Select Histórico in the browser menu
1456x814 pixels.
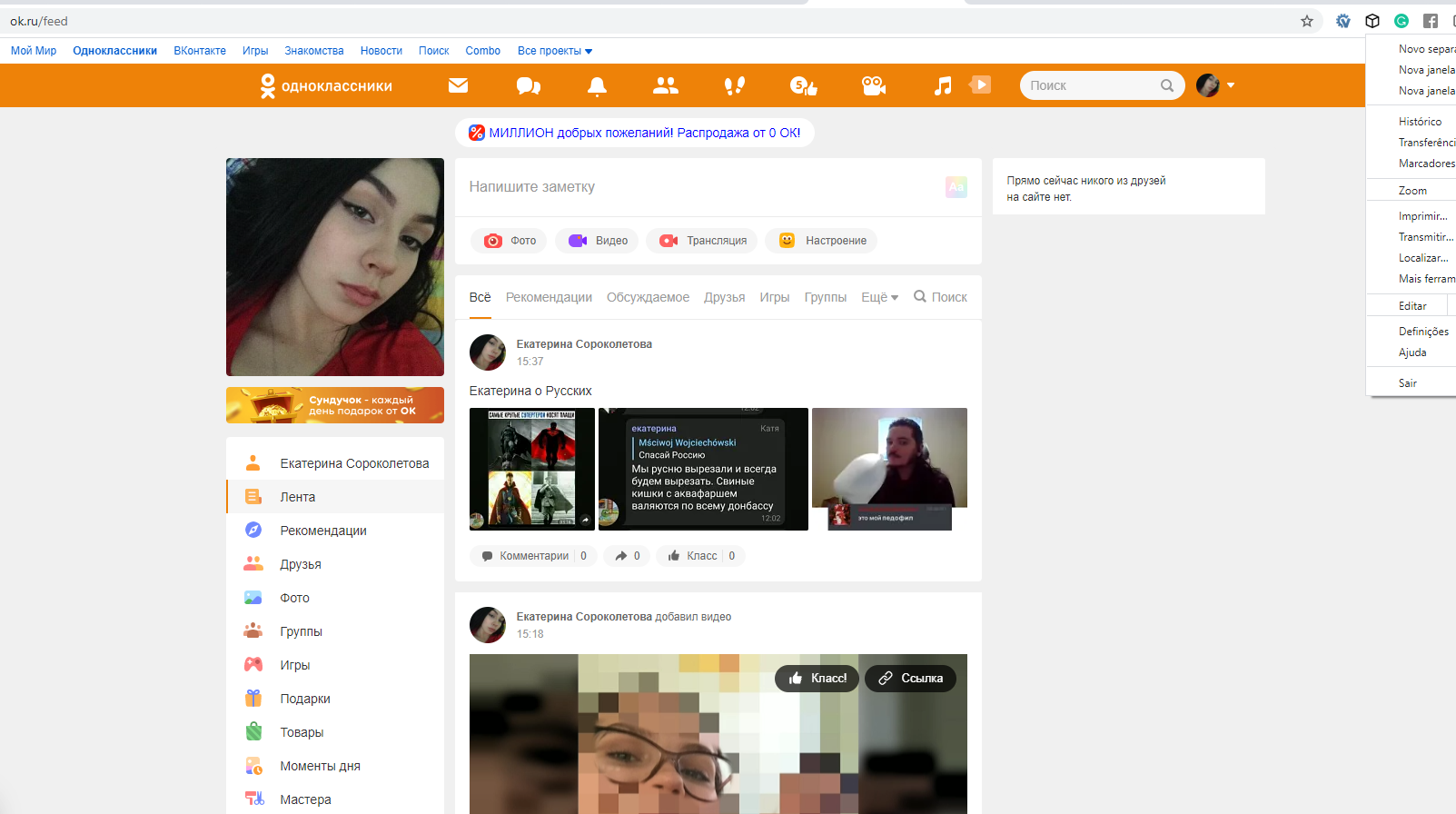1420,122
